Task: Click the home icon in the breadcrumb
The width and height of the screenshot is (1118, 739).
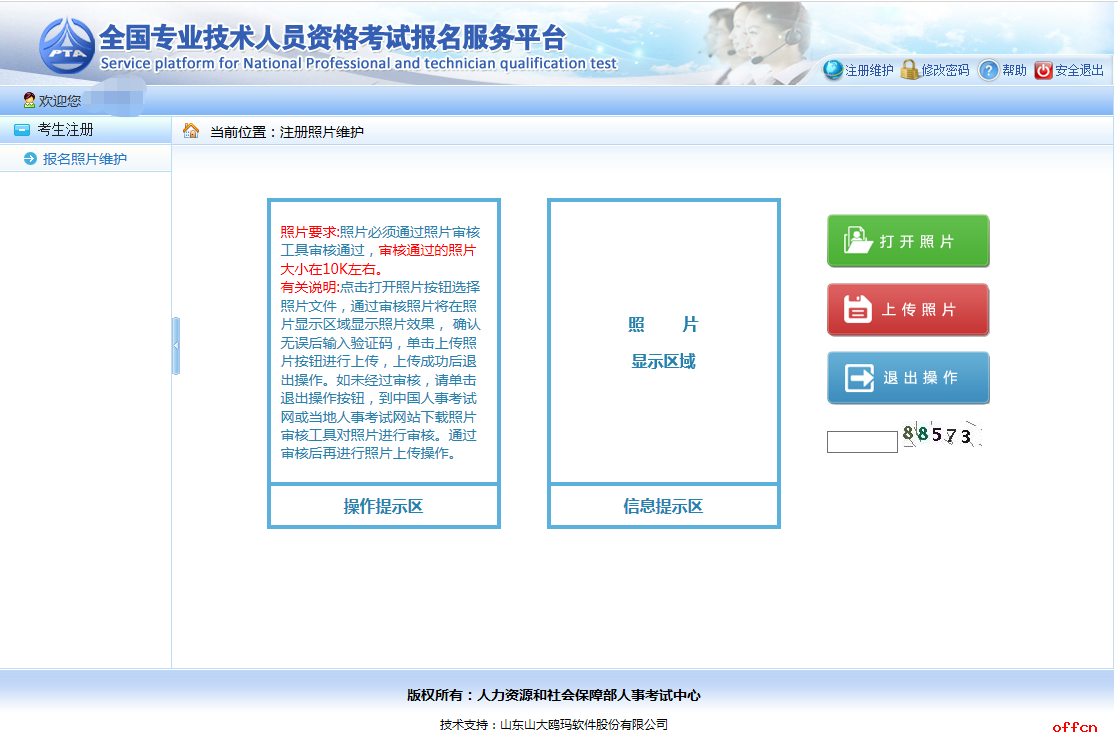Action: (191, 131)
